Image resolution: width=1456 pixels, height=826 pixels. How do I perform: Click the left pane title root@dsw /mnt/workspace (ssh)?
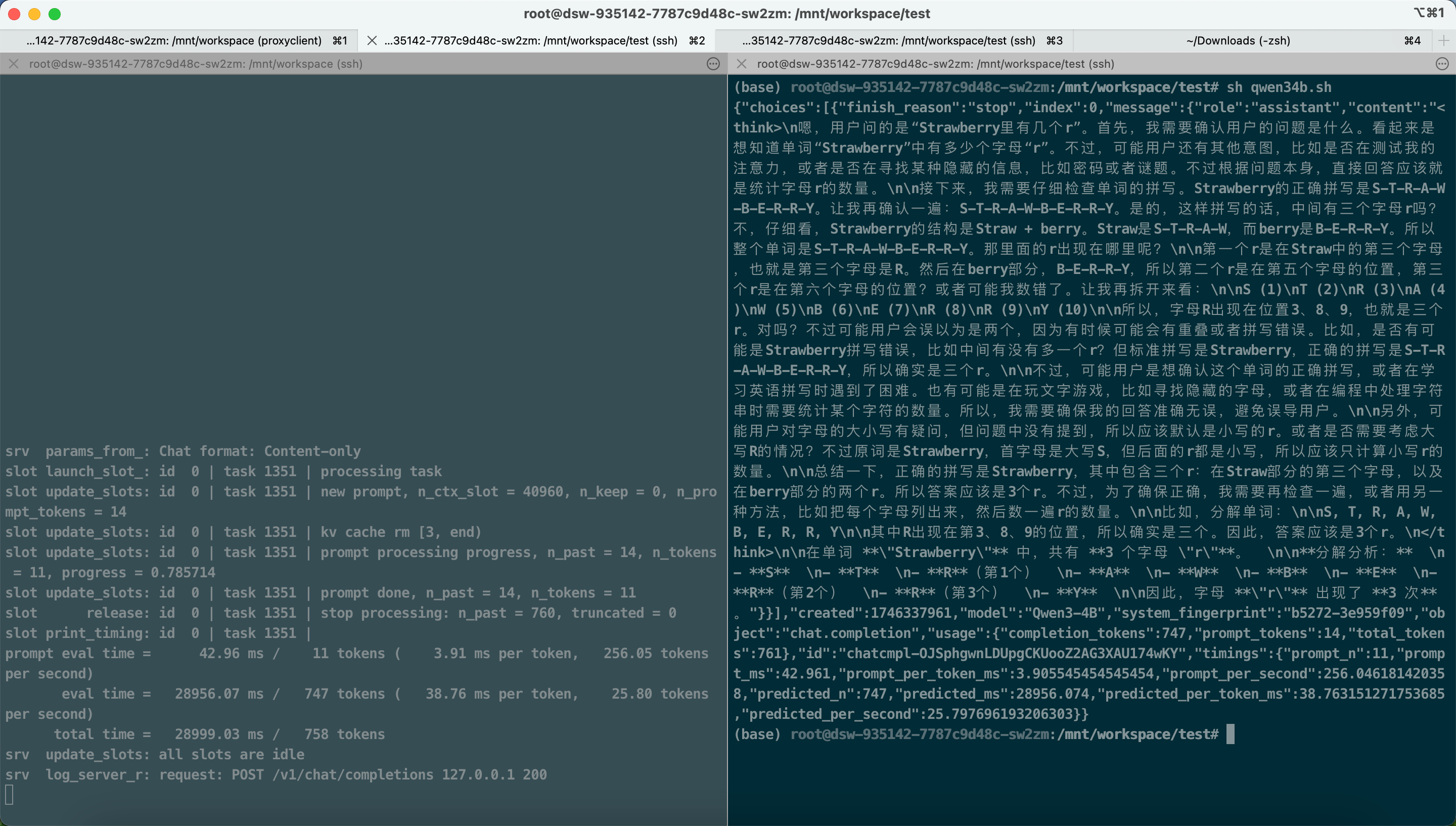pyautogui.click(x=196, y=64)
